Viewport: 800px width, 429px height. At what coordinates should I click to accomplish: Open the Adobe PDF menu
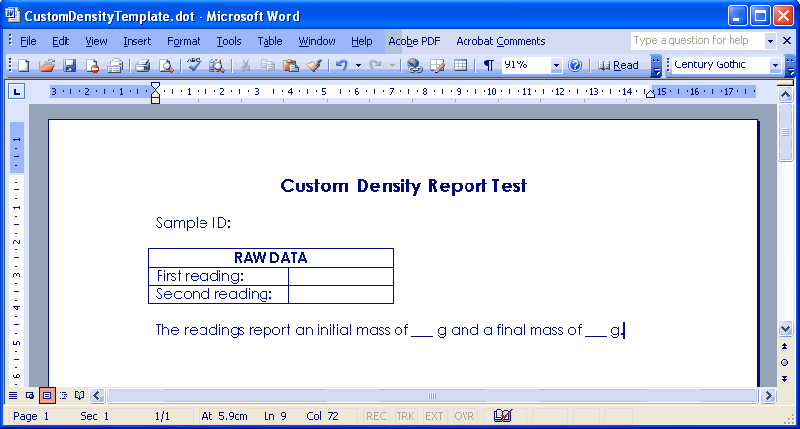click(x=414, y=41)
